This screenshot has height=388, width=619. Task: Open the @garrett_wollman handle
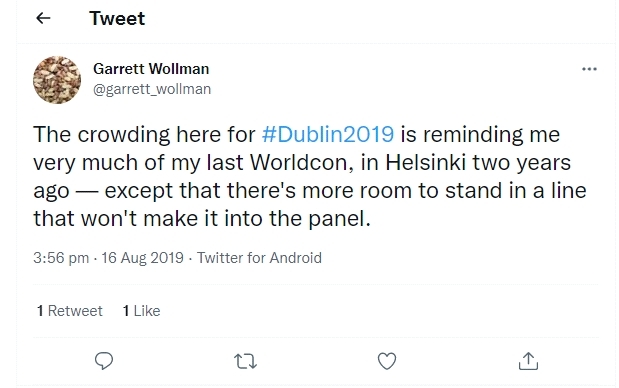tap(152, 89)
